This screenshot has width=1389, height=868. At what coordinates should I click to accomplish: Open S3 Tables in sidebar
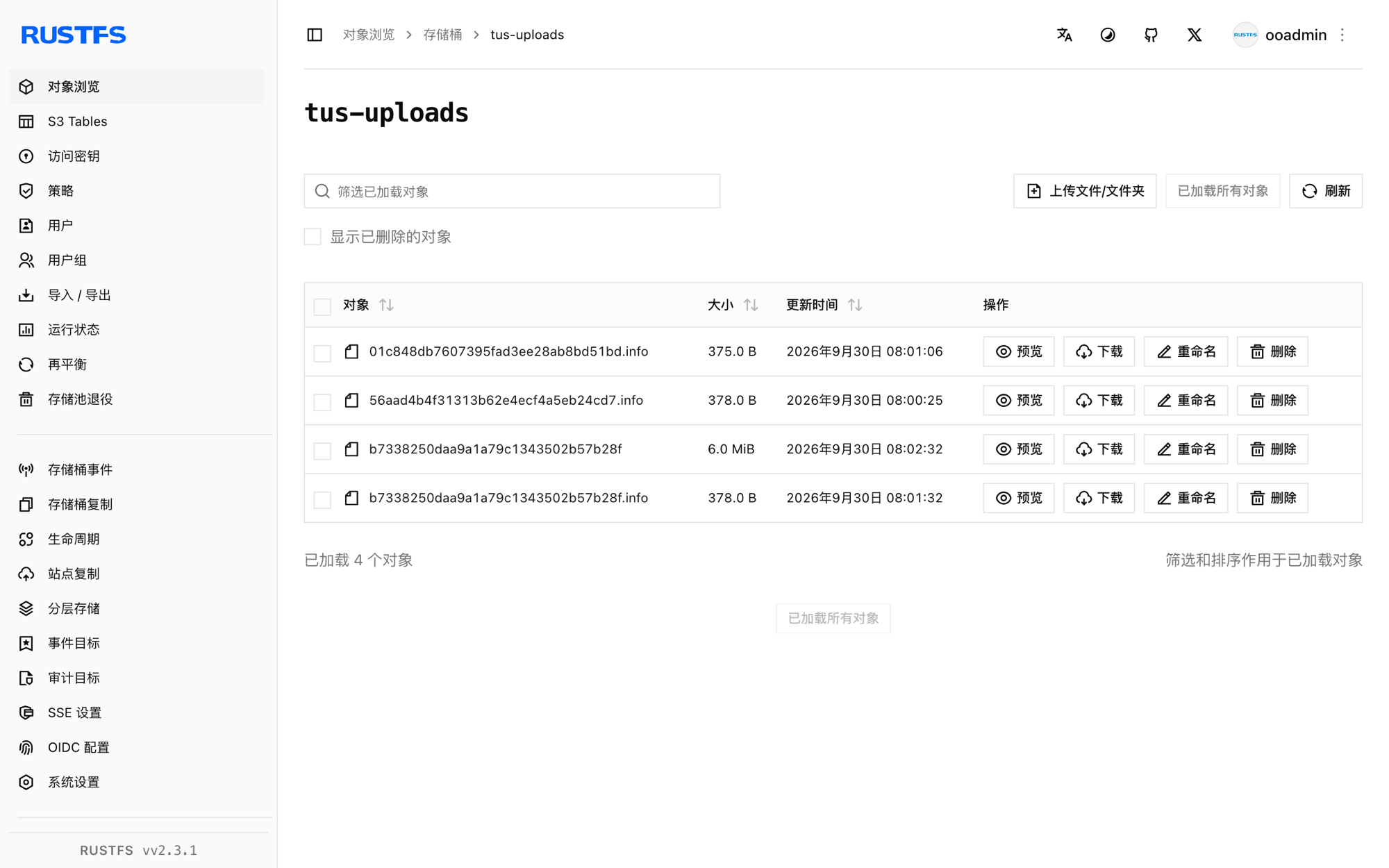[x=136, y=122]
